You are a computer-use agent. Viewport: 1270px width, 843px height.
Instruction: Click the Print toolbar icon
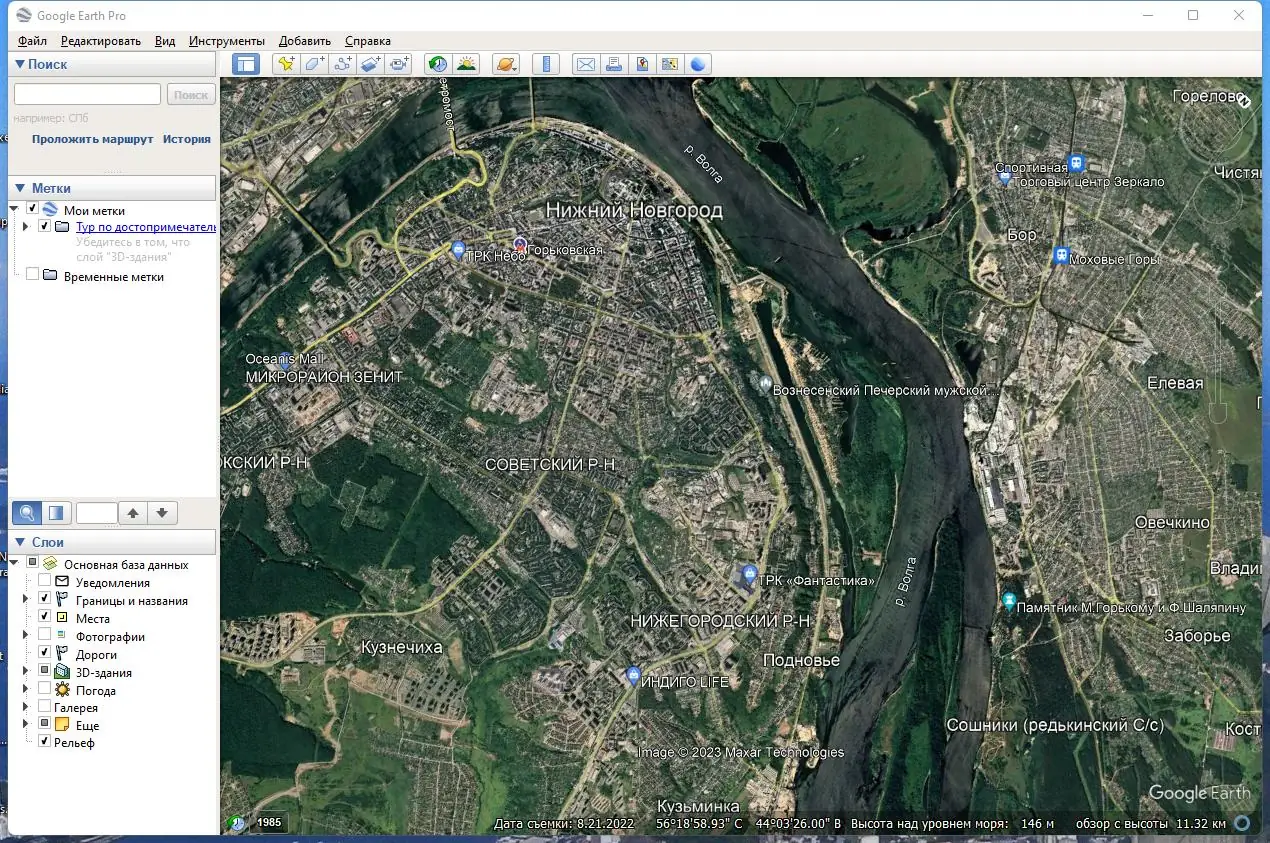pos(614,64)
